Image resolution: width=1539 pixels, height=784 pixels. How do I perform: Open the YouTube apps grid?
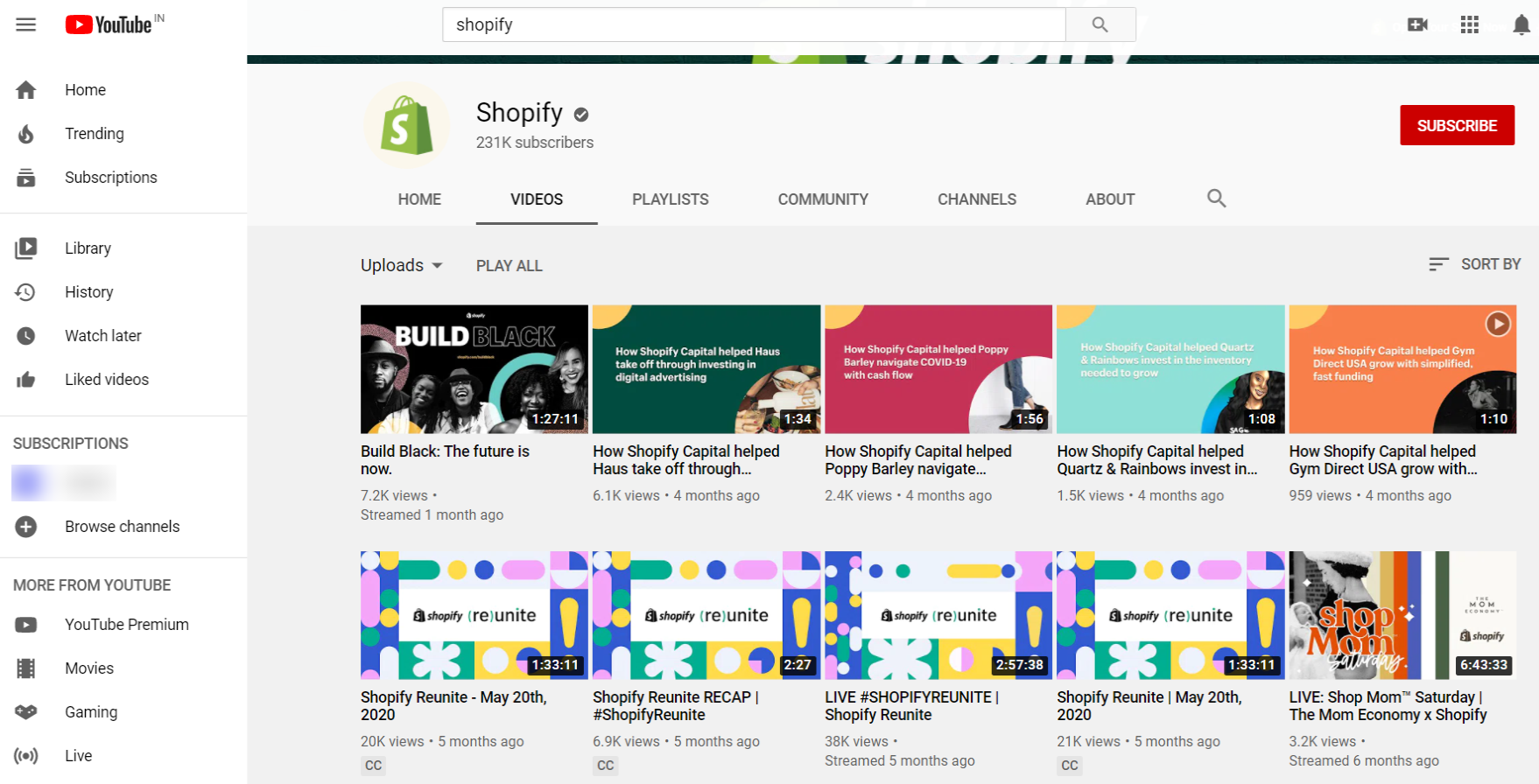click(1470, 24)
